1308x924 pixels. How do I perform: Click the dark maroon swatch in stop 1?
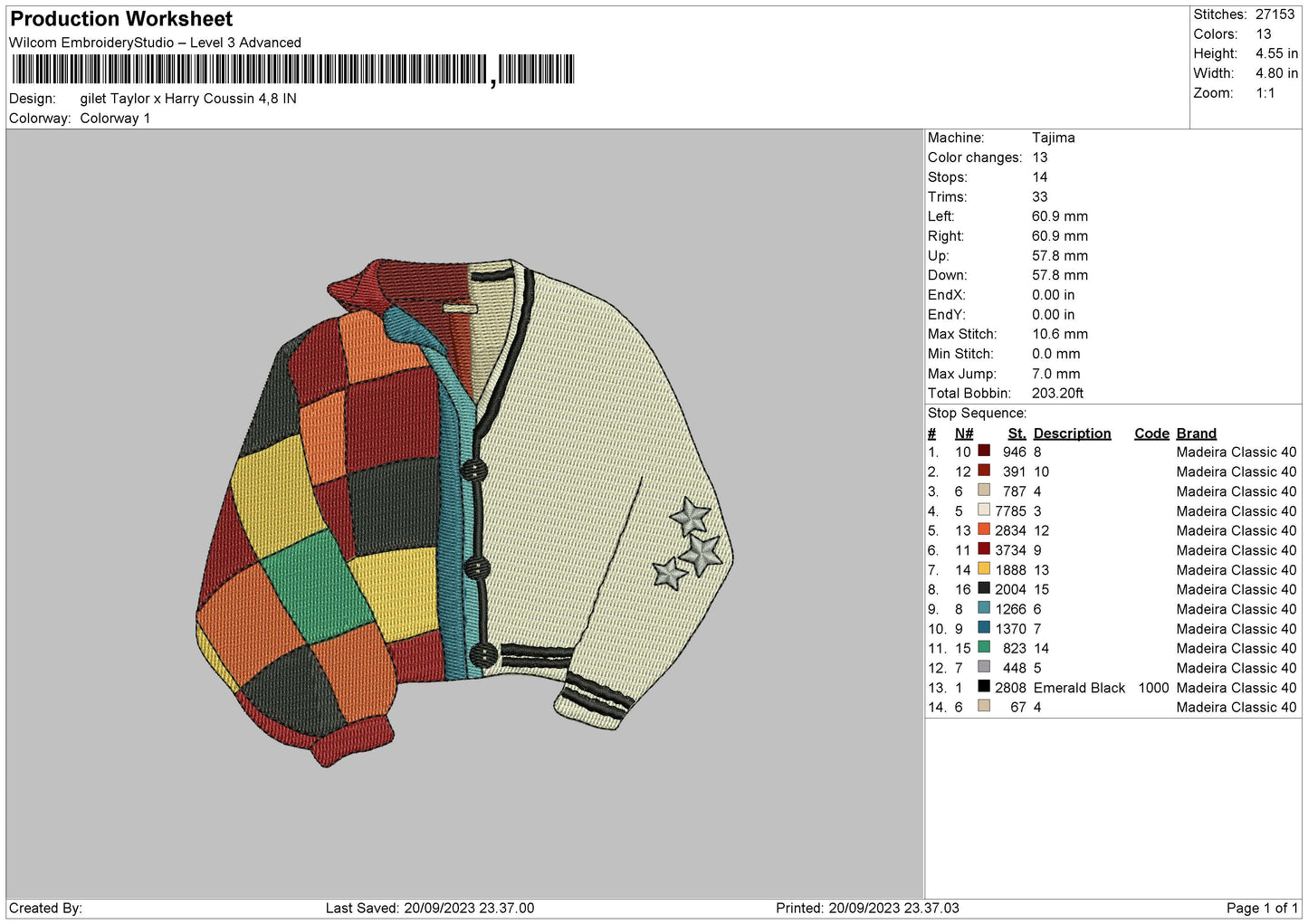click(x=984, y=451)
